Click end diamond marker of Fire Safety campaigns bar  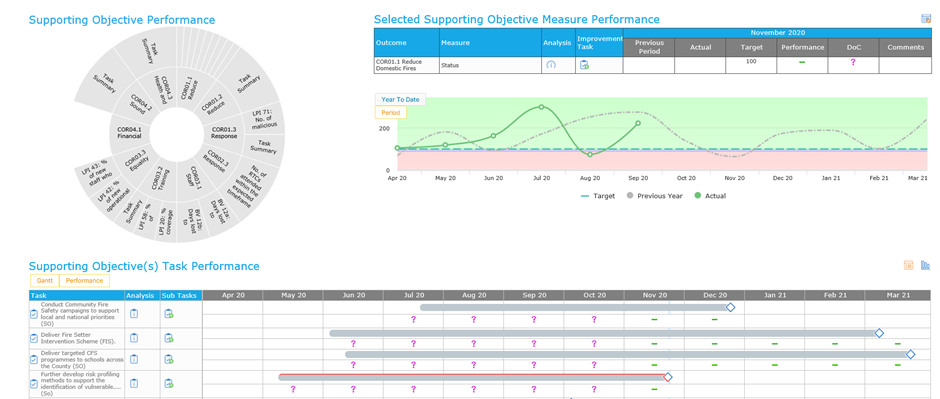pyautogui.click(x=730, y=307)
